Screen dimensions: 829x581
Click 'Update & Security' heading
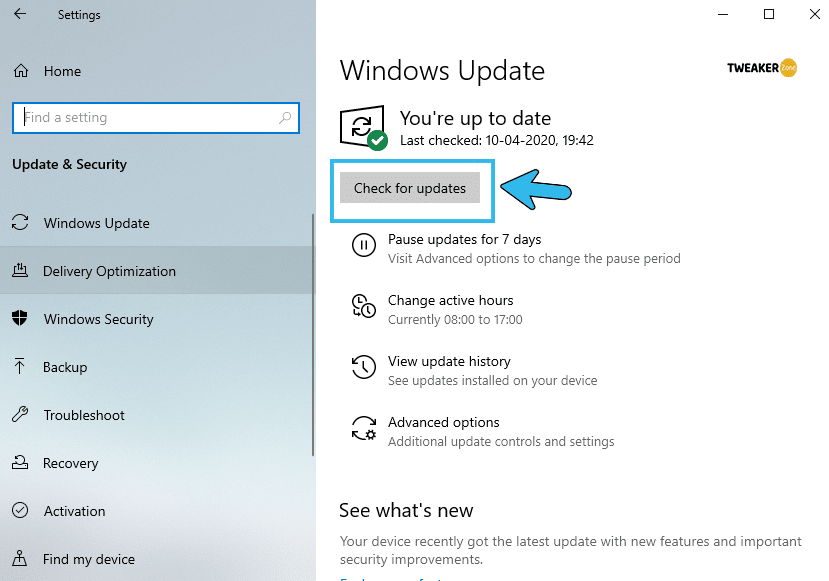[69, 164]
